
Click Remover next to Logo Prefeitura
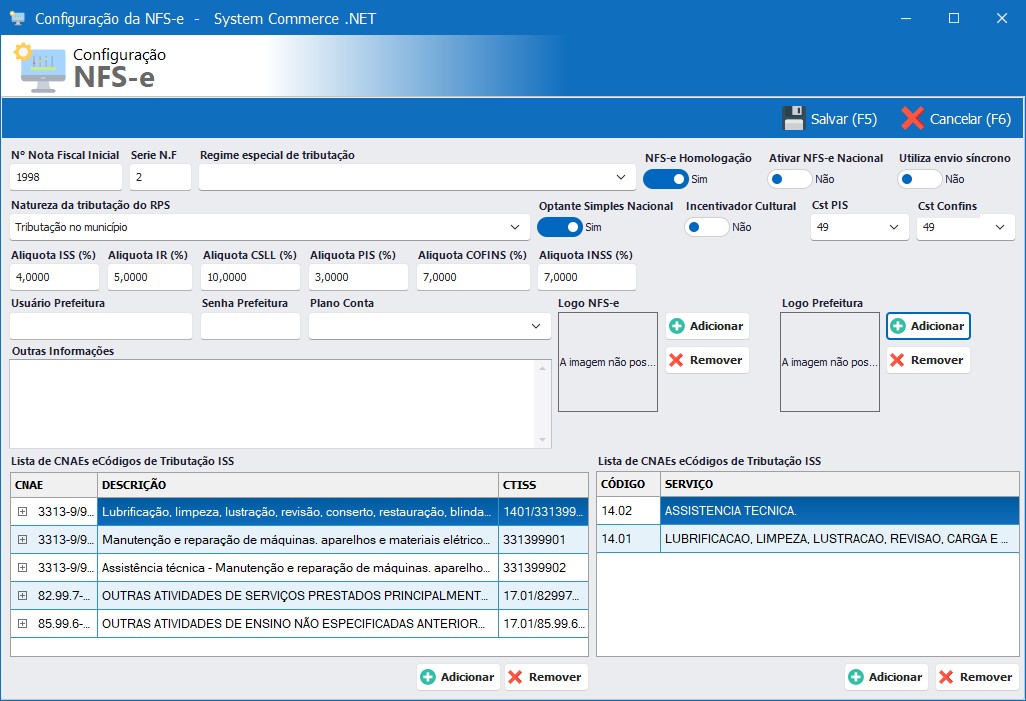(x=926, y=360)
